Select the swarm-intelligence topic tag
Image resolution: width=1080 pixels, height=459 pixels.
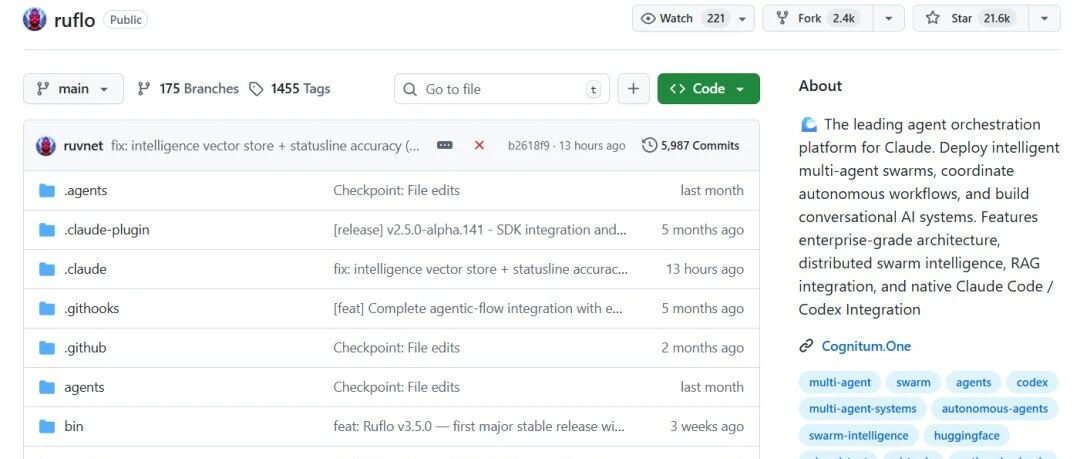858,436
